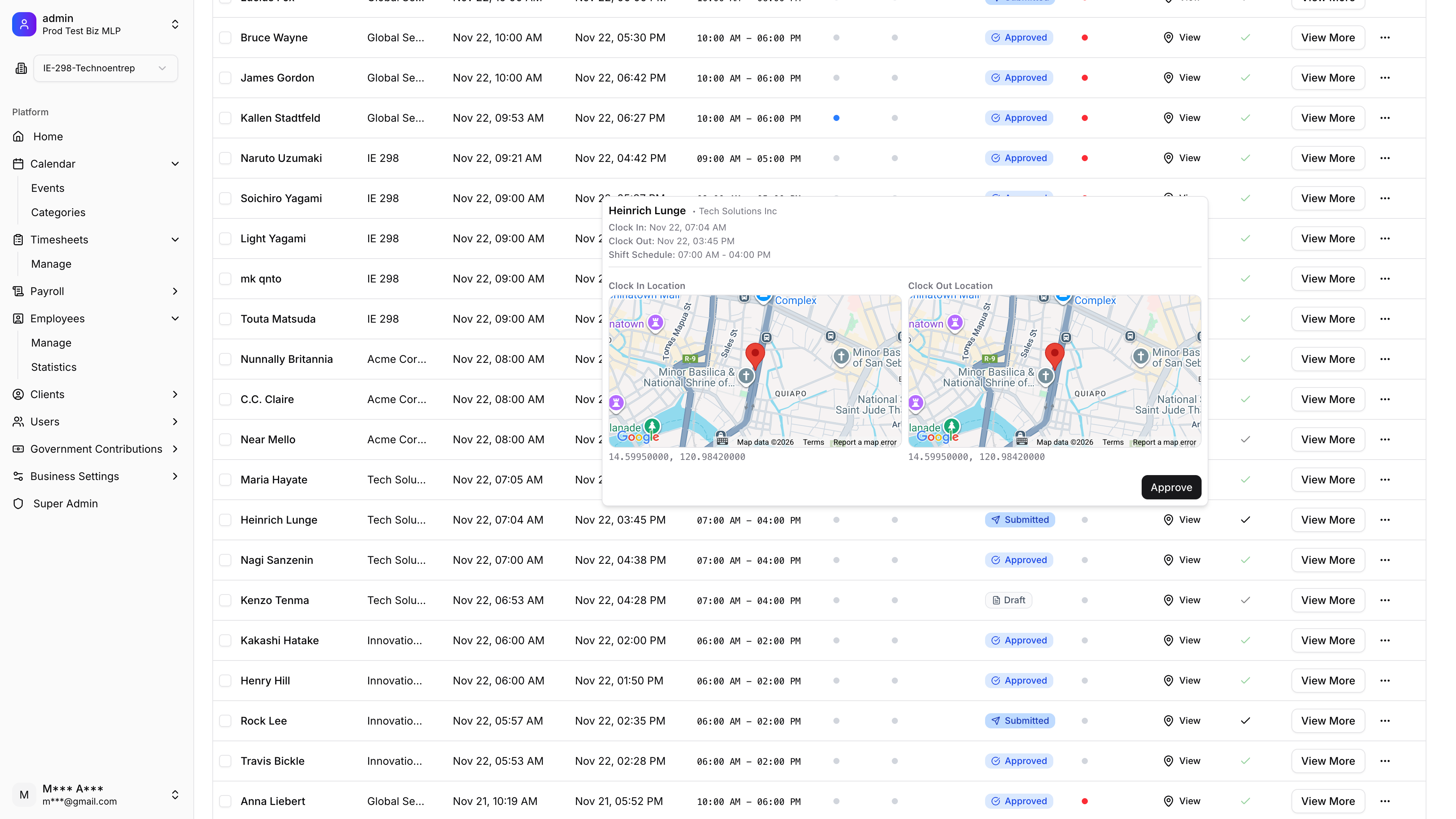The height and width of the screenshot is (819, 1456).
Task: Open the Home sidebar icon
Action: click(19, 136)
